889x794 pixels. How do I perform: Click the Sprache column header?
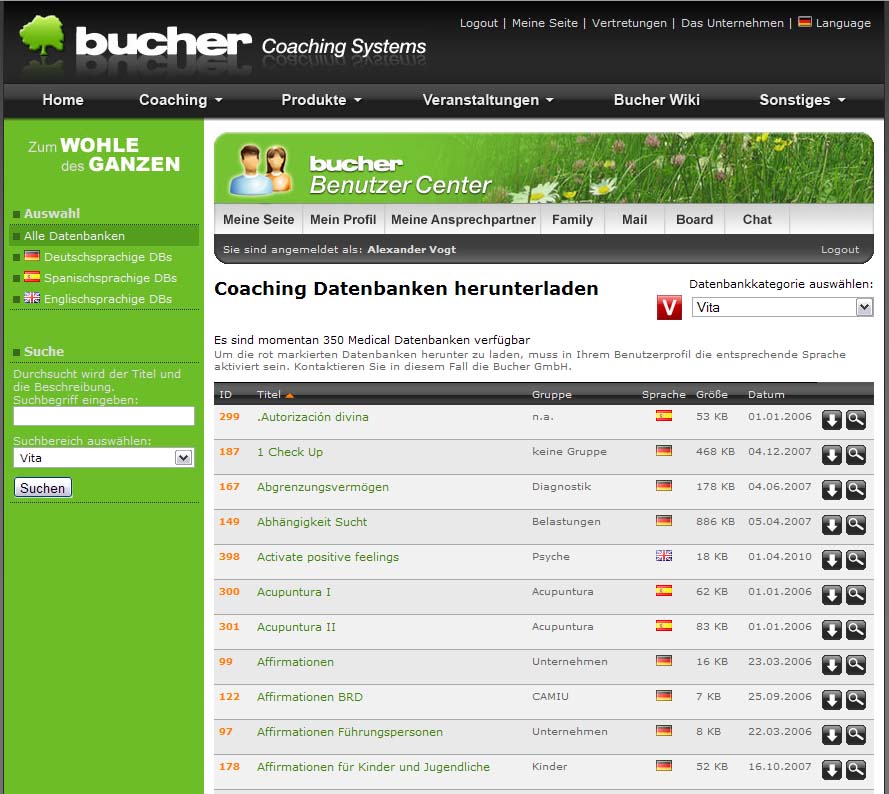coord(663,395)
